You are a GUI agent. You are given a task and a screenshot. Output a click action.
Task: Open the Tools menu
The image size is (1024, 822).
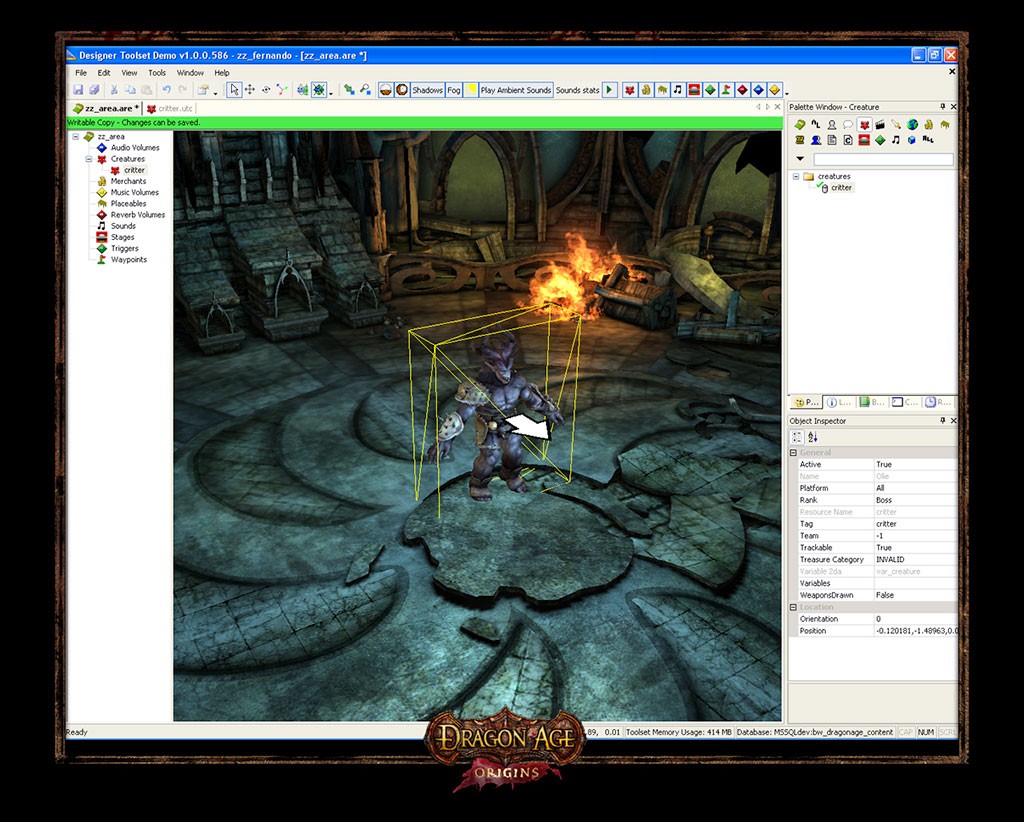(x=157, y=72)
